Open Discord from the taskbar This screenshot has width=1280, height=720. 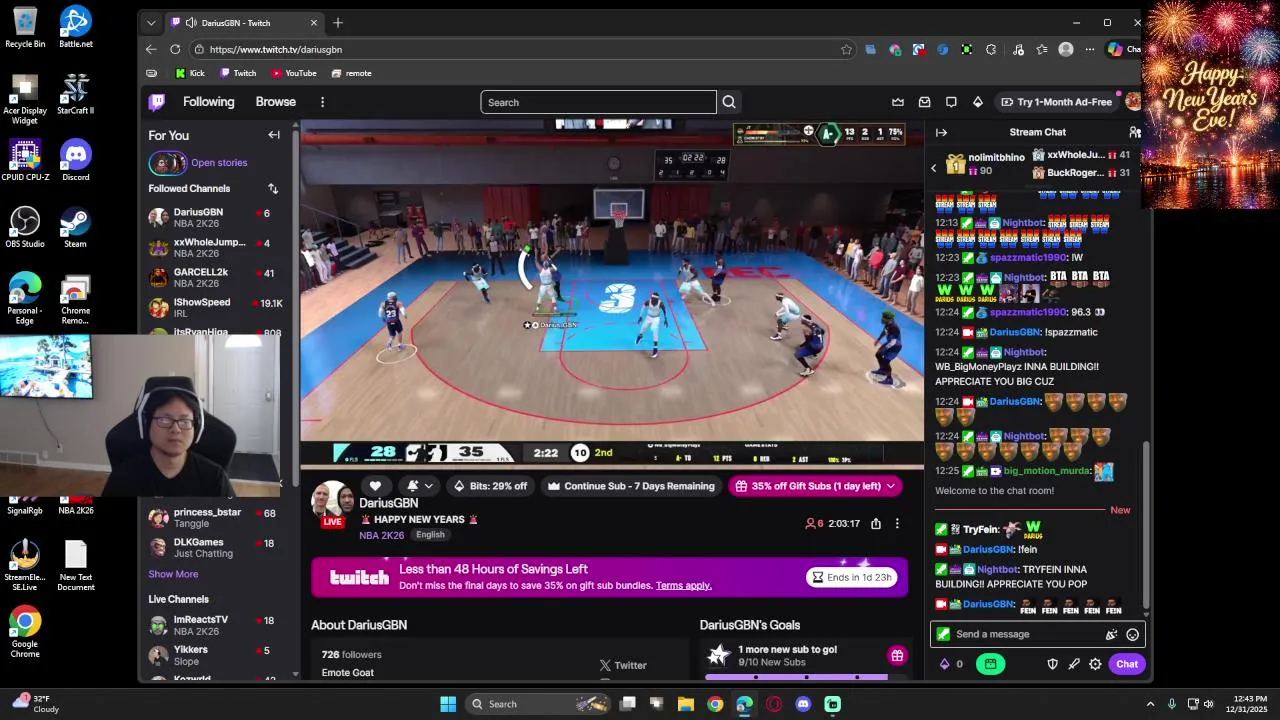click(x=803, y=704)
